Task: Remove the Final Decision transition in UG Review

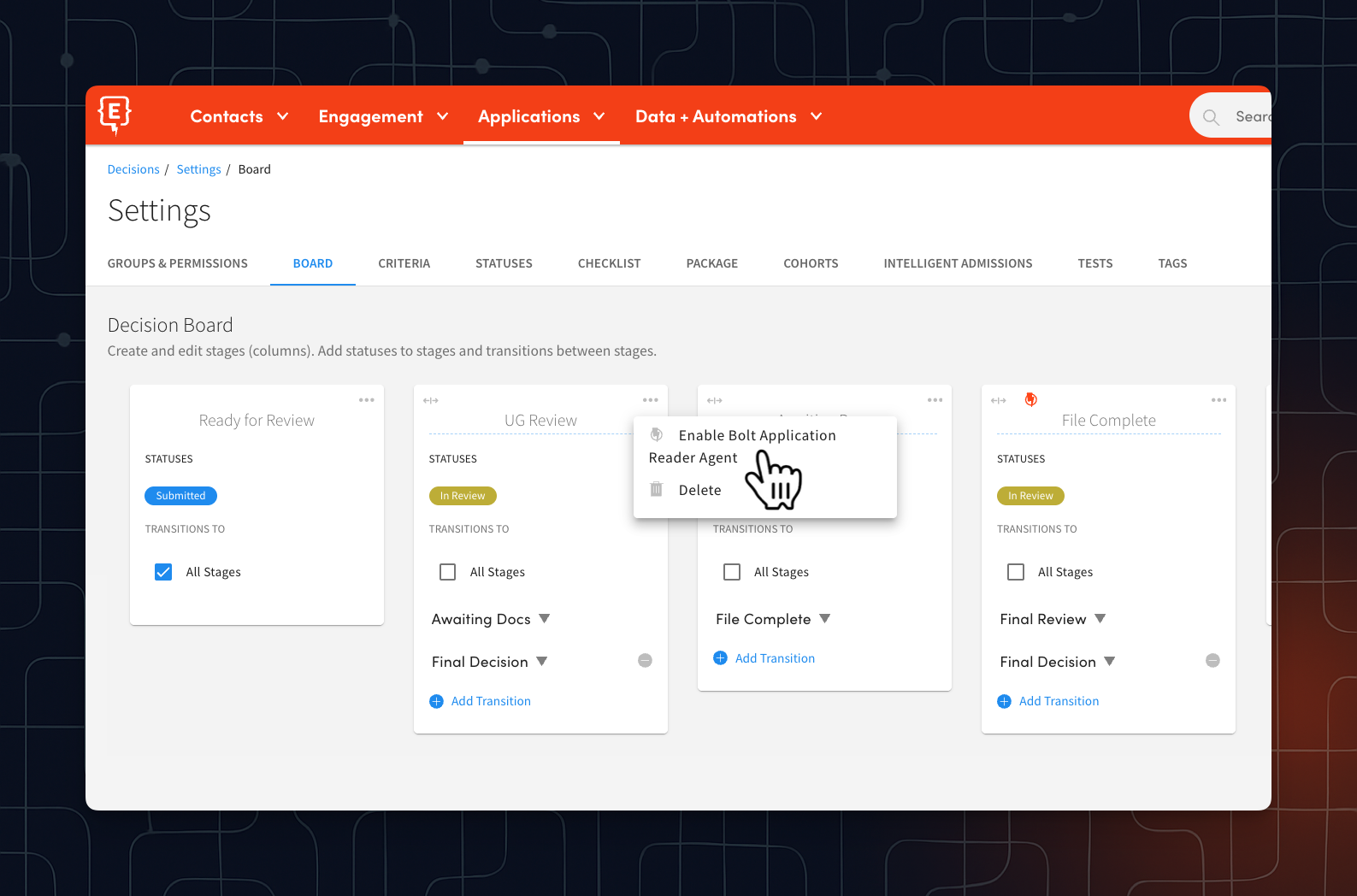Action: tap(646, 661)
